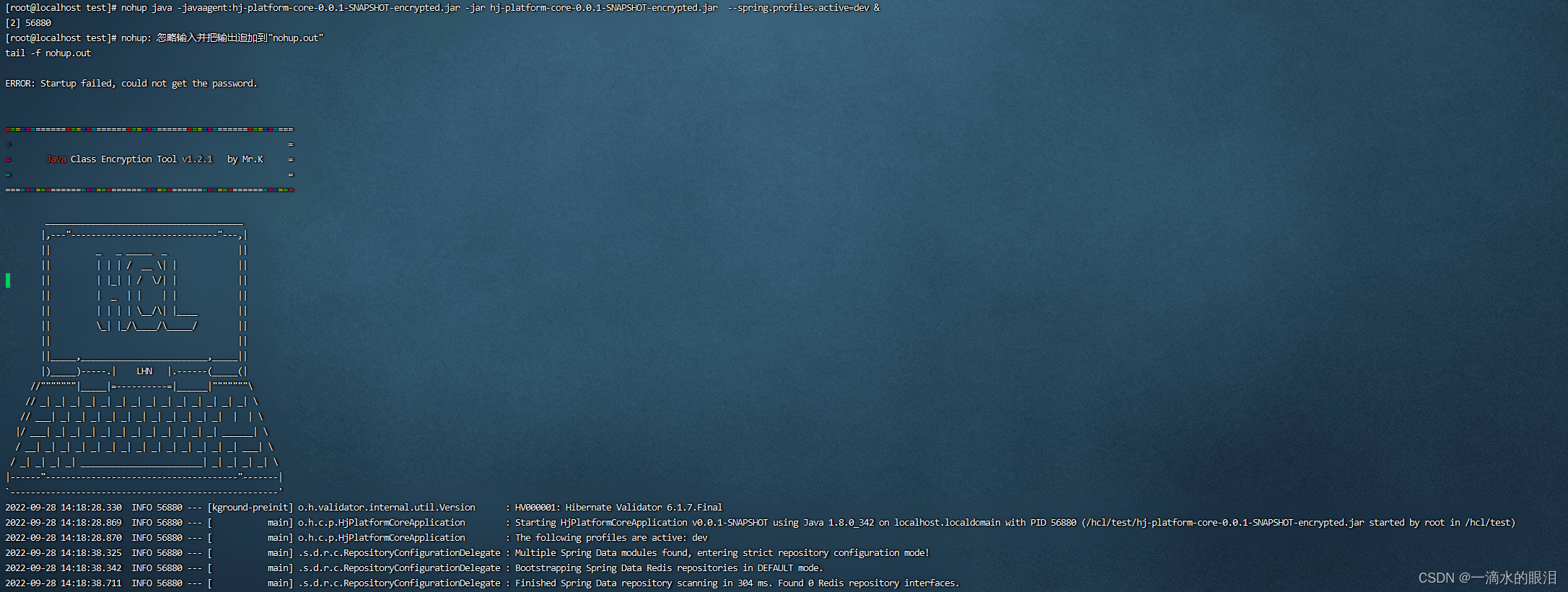Click the "ERROR: Startup failed" message line
This screenshot has height=592, width=1568.
click(x=131, y=84)
